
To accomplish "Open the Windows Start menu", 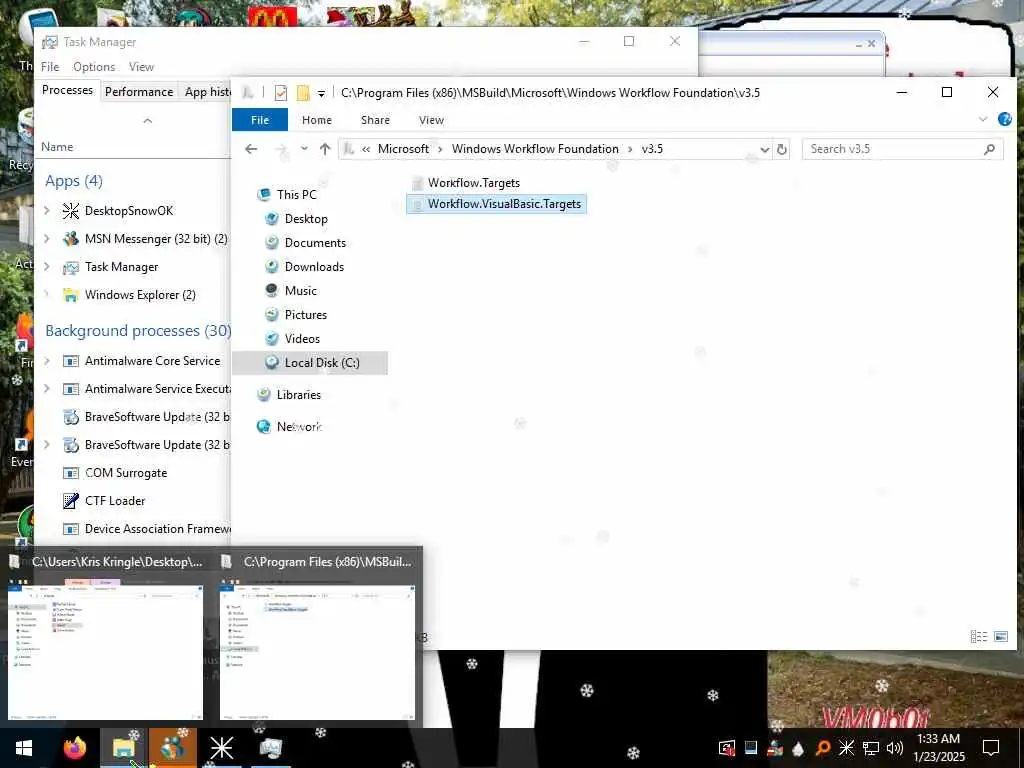I will tap(24, 747).
